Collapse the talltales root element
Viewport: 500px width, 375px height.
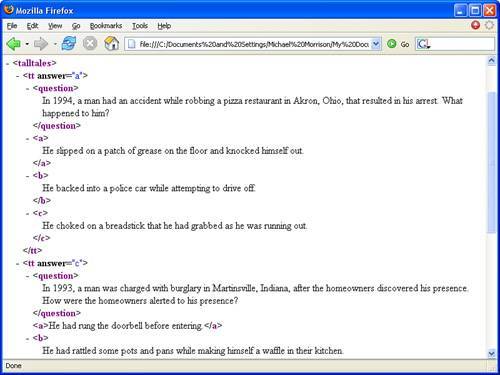8,63
